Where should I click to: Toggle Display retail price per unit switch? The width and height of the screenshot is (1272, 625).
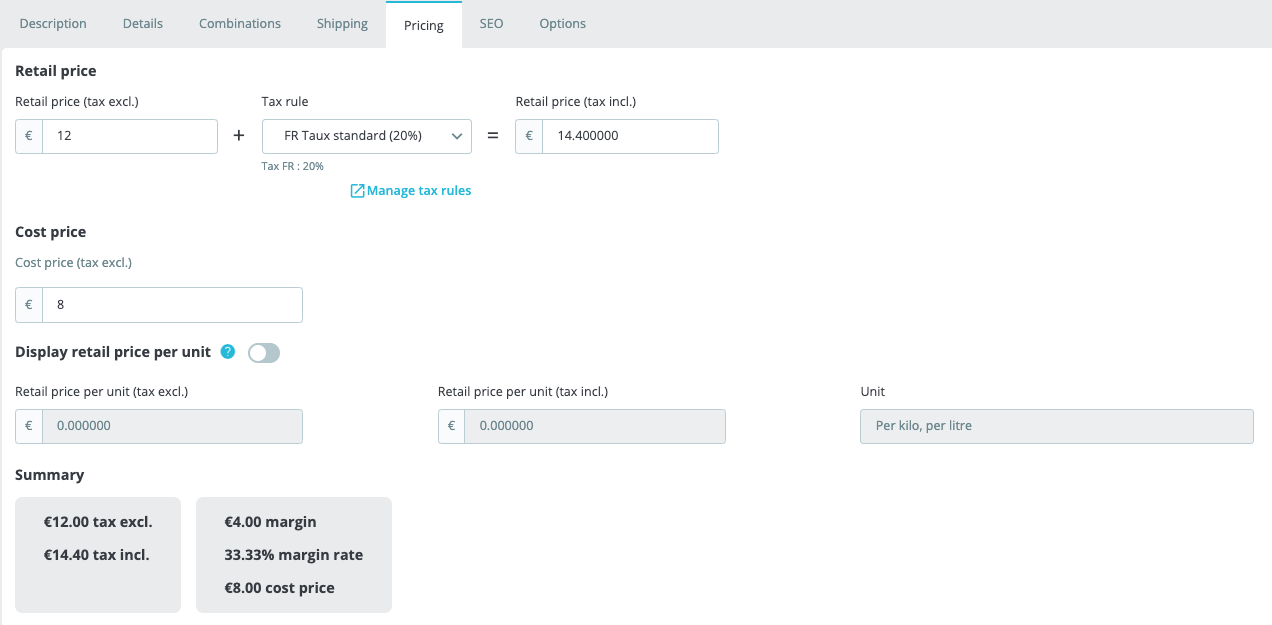(264, 353)
